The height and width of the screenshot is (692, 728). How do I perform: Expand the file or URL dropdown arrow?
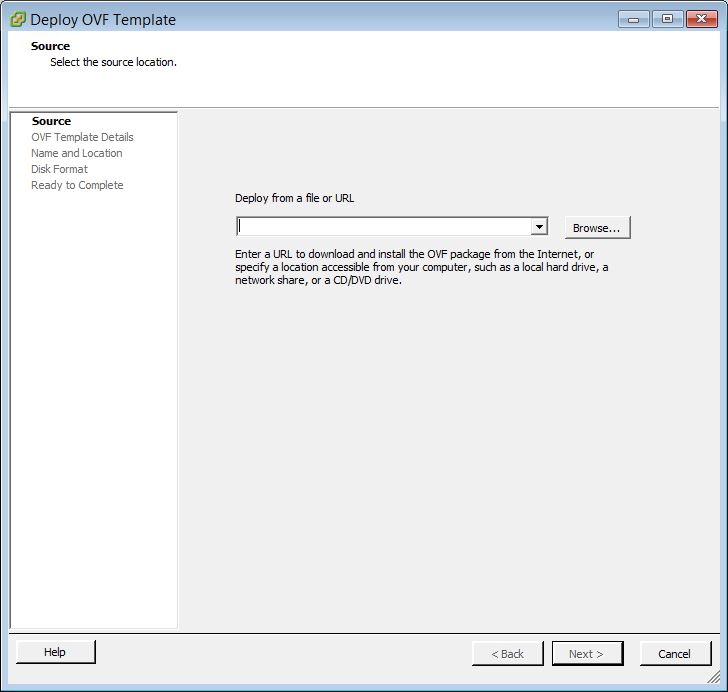click(x=539, y=227)
